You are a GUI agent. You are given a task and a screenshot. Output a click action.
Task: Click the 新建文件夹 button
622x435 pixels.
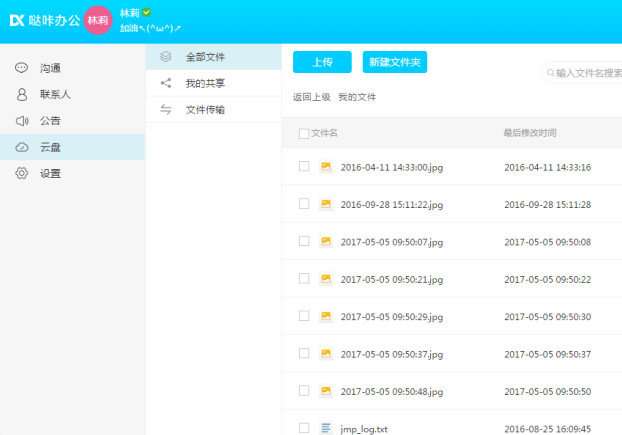pos(395,62)
